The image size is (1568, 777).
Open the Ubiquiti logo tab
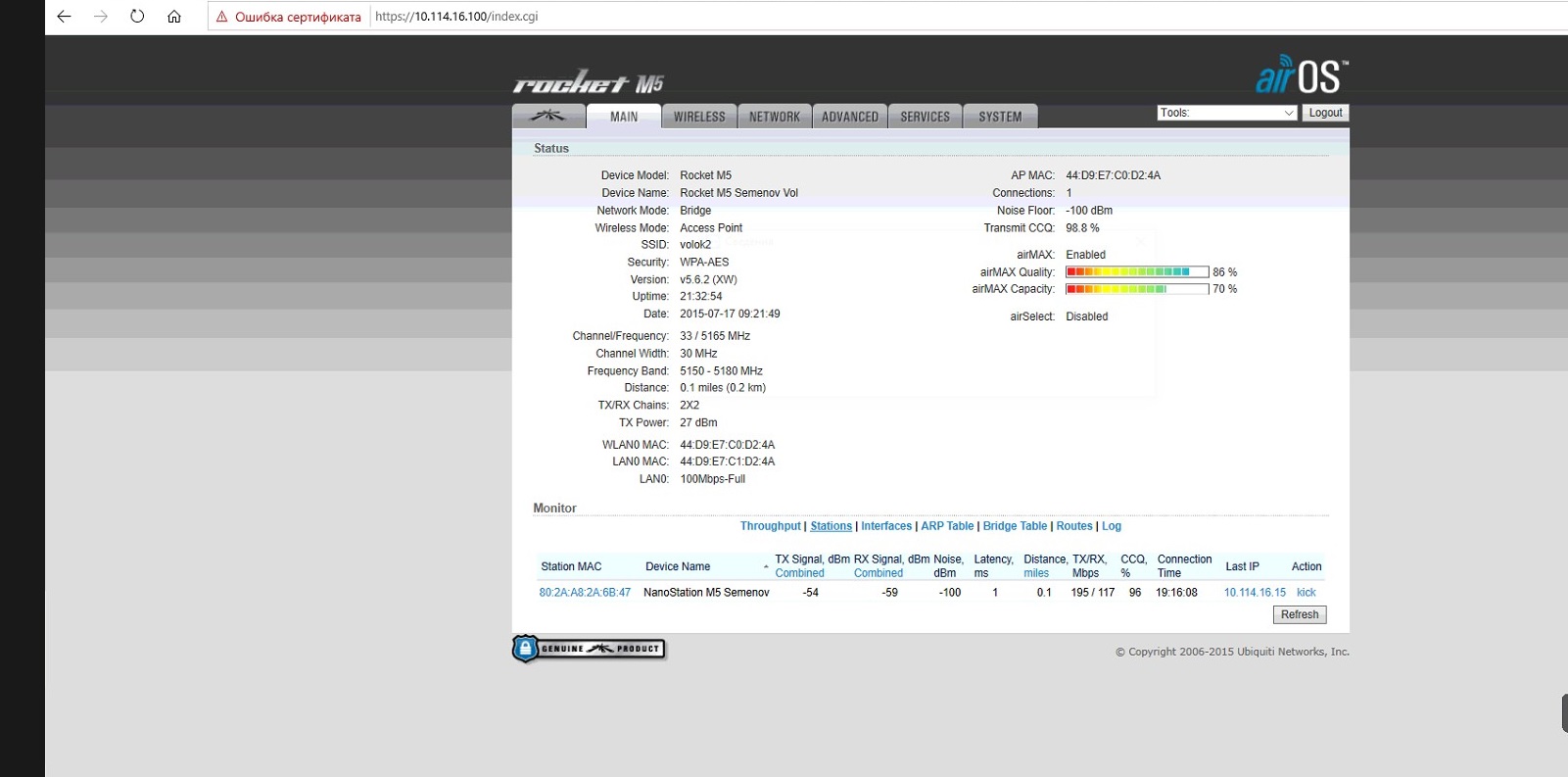click(548, 116)
